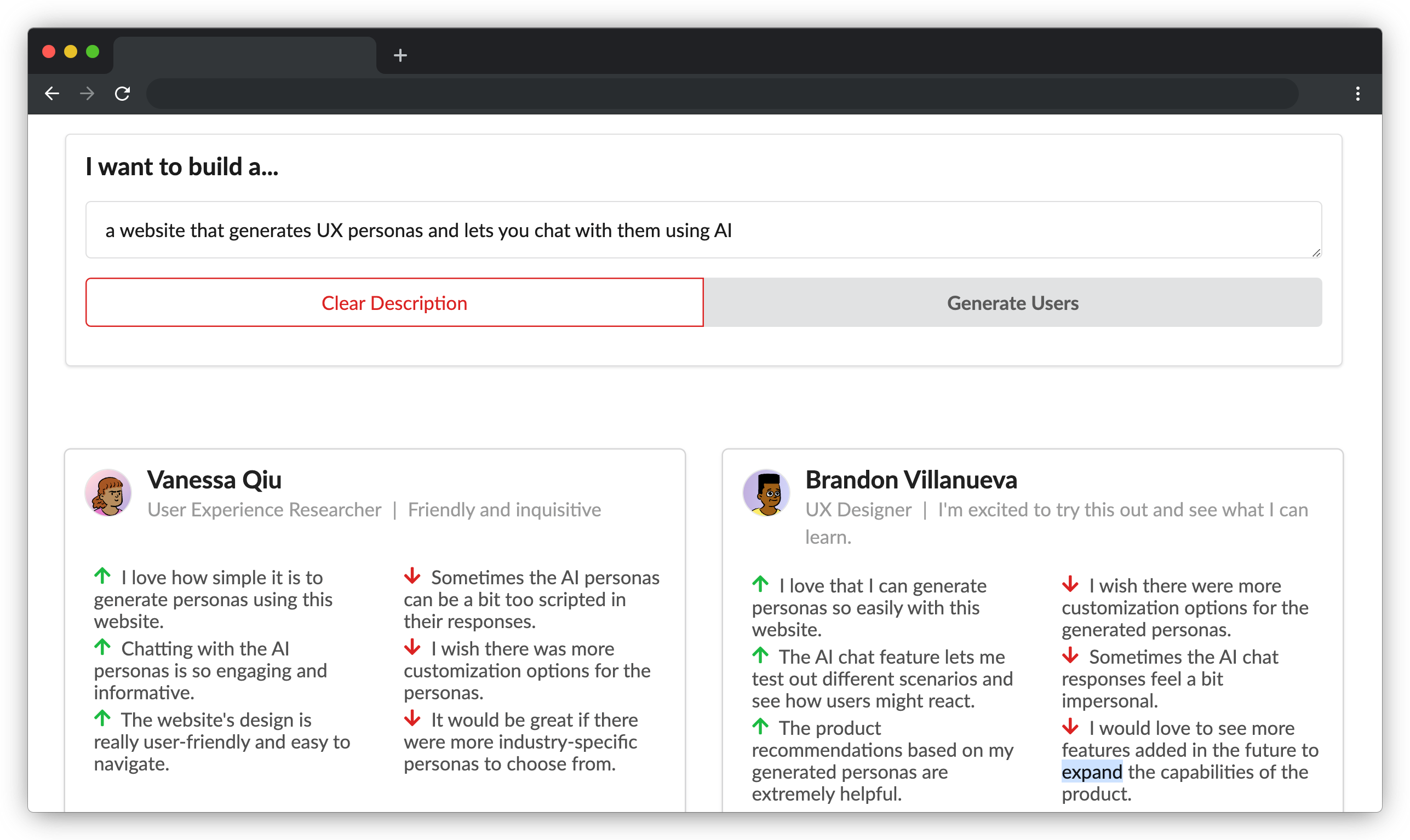Click green up arrow by 'I love that I can generate'
The width and height of the screenshot is (1410, 840).
[x=760, y=584]
